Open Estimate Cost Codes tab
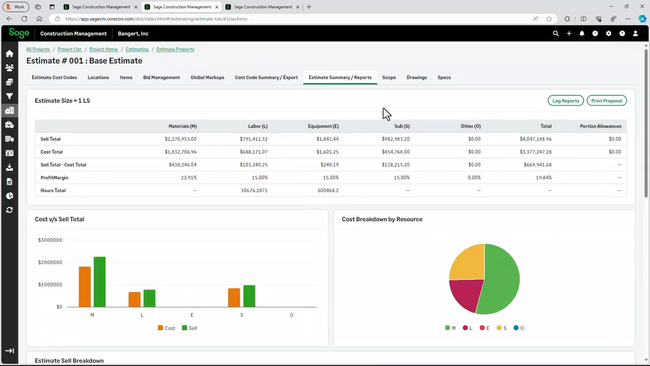 click(54, 78)
